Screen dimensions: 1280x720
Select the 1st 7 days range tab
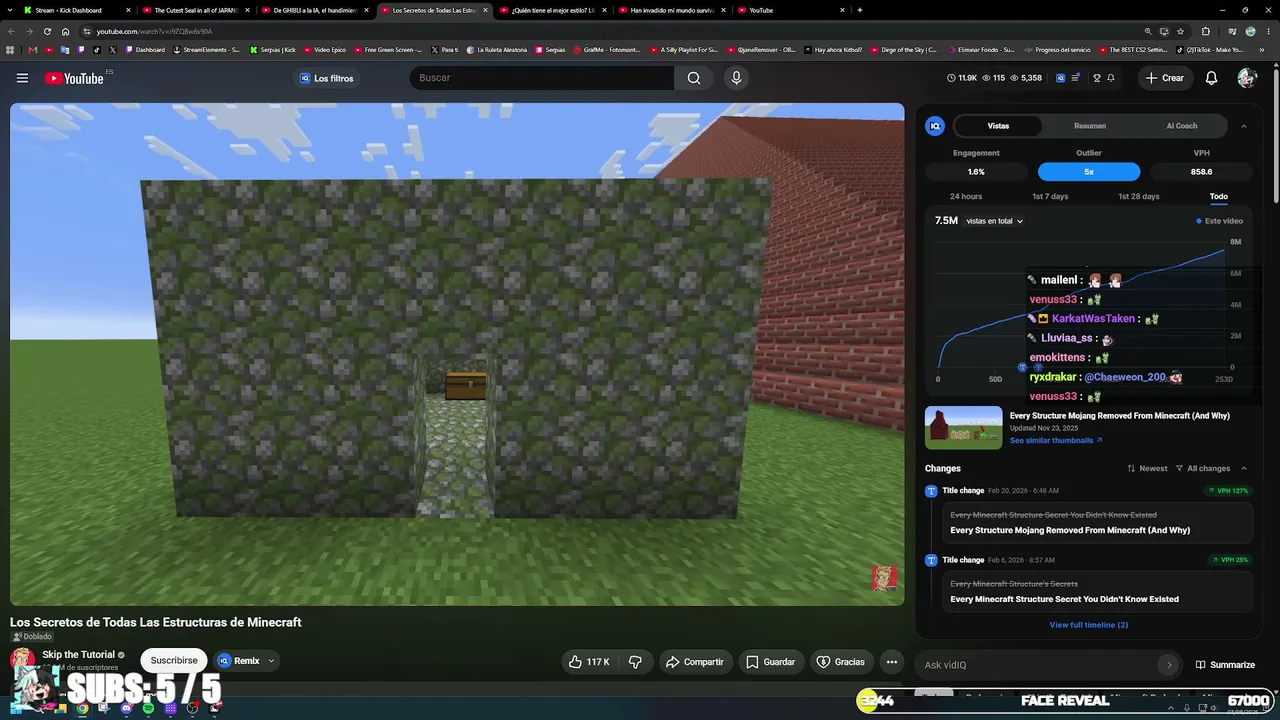[x=1050, y=197]
